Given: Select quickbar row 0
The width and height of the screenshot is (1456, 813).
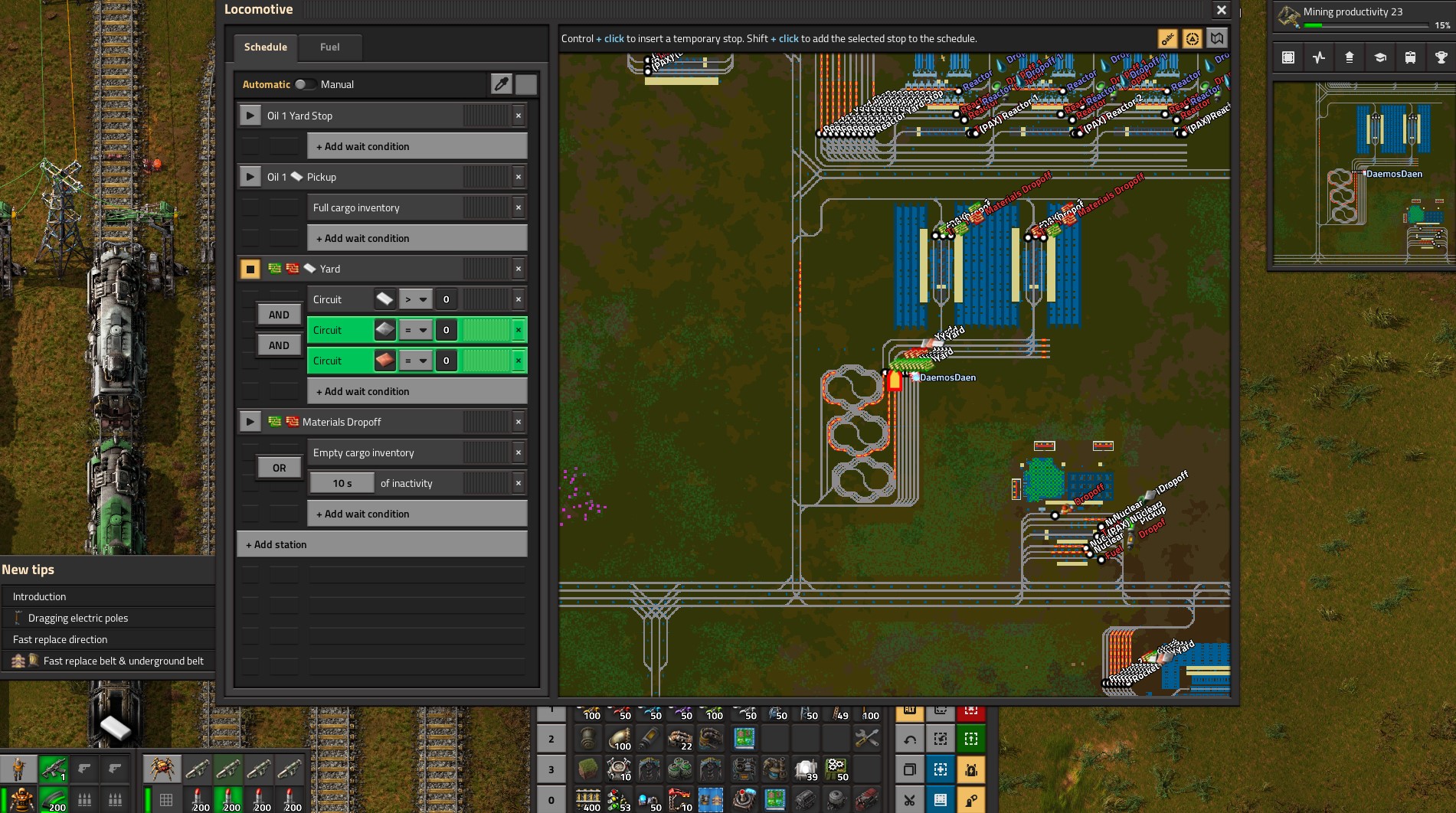Looking at the screenshot, I should [x=551, y=800].
